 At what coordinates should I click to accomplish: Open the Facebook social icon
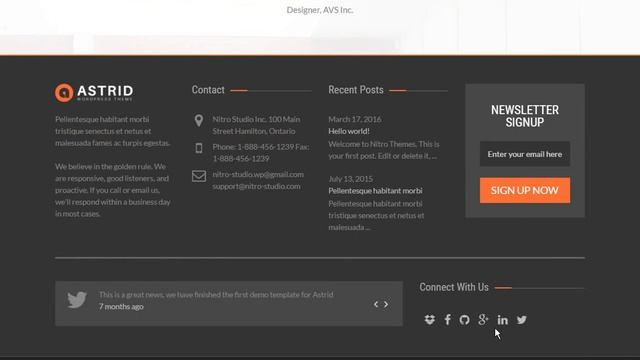(448, 320)
